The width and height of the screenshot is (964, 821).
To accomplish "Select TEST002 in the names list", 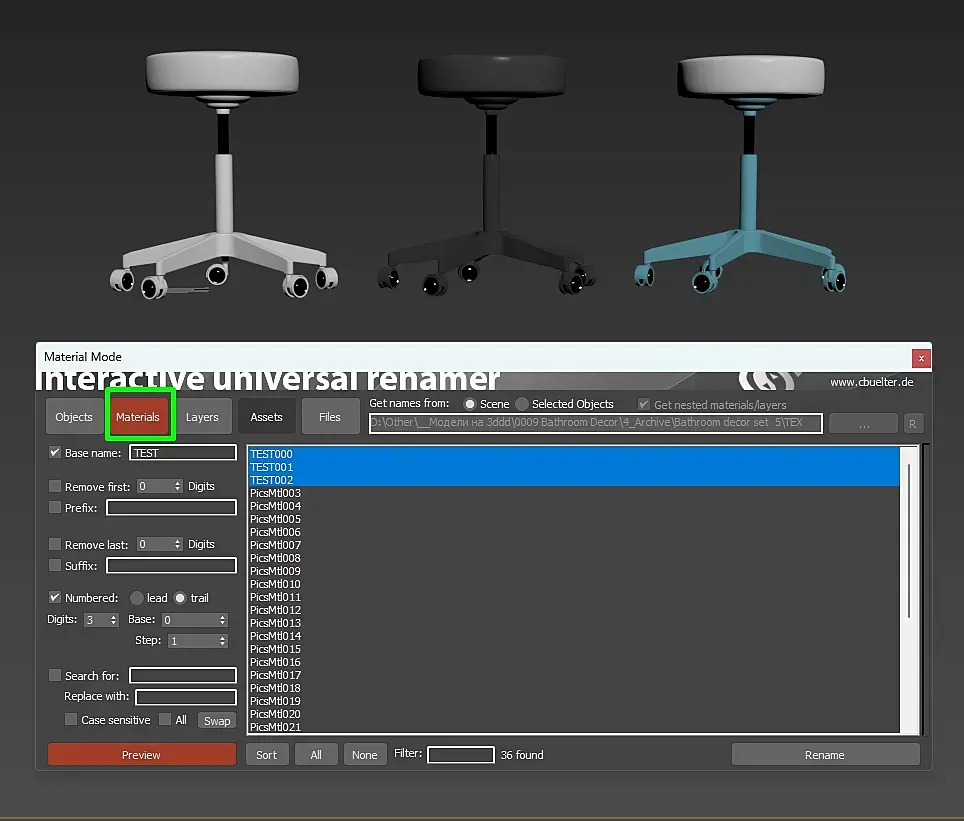I will (x=573, y=480).
